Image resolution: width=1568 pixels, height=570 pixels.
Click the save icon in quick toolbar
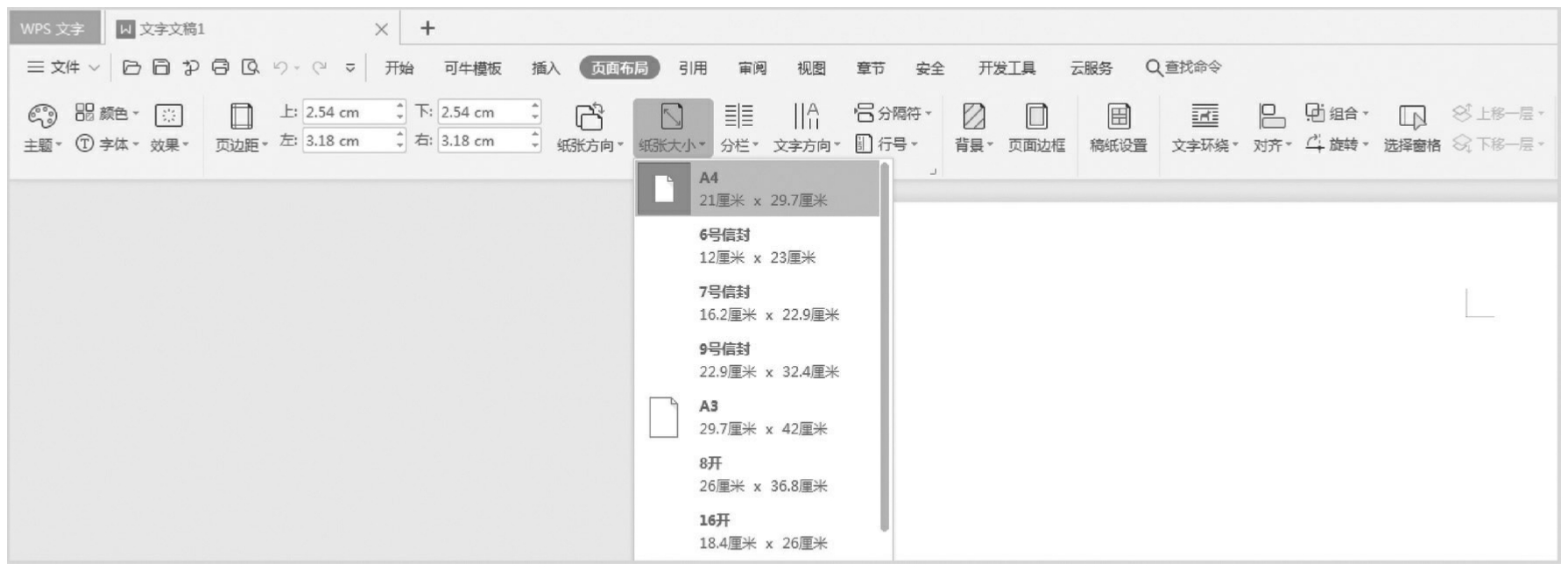pyautogui.click(x=161, y=67)
